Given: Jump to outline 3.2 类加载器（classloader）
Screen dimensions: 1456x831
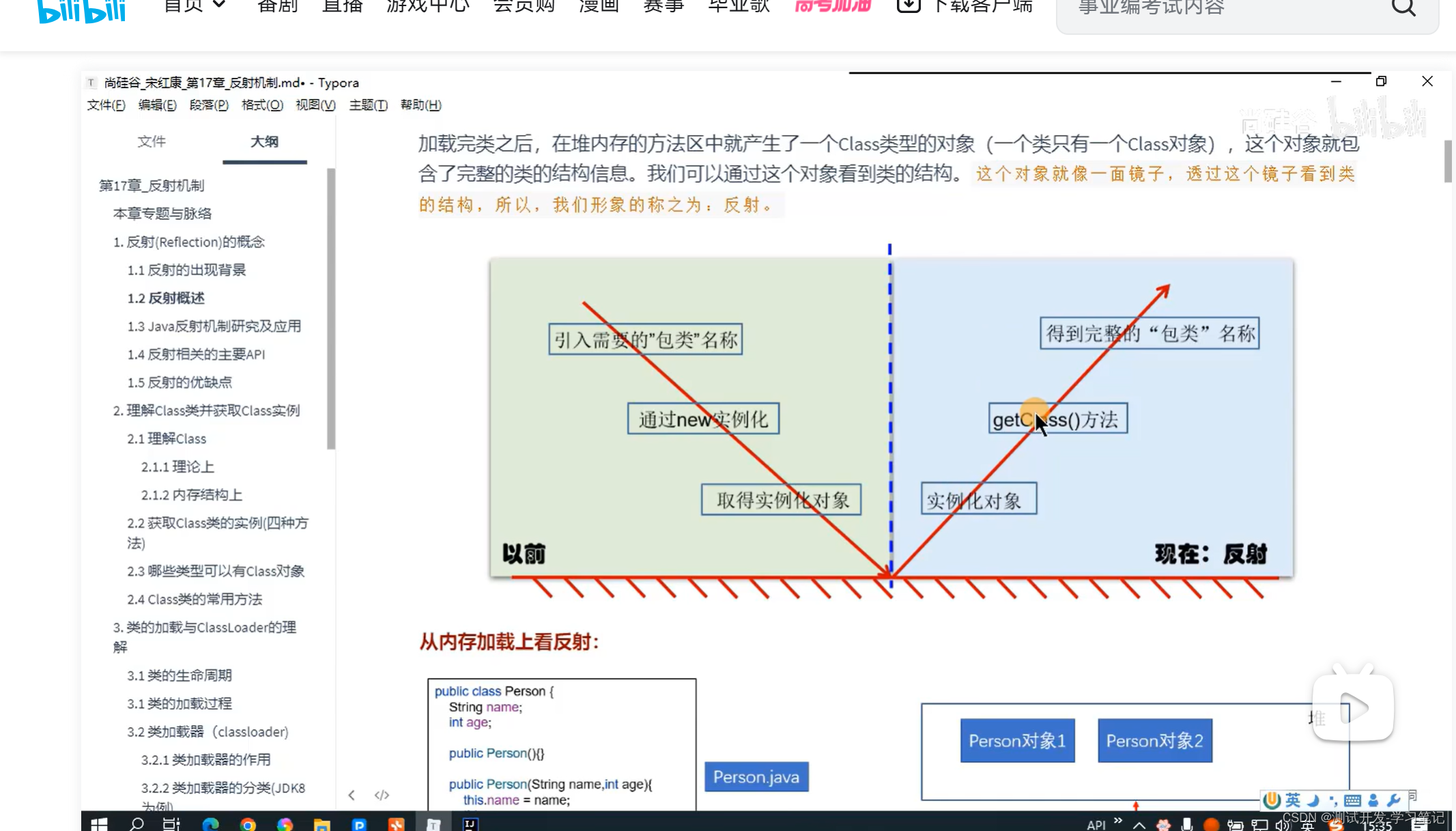Looking at the screenshot, I should [208, 731].
